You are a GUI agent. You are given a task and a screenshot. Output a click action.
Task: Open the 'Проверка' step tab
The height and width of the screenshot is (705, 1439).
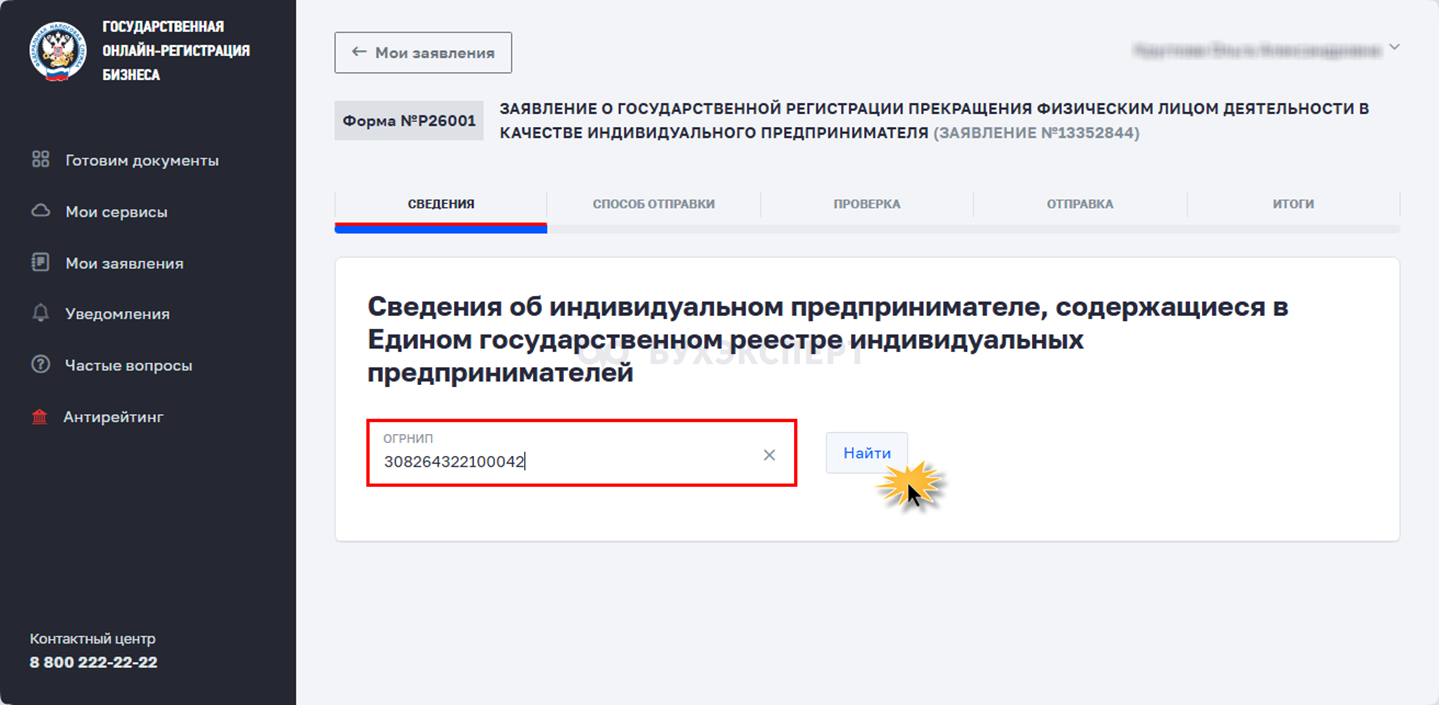click(x=867, y=204)
